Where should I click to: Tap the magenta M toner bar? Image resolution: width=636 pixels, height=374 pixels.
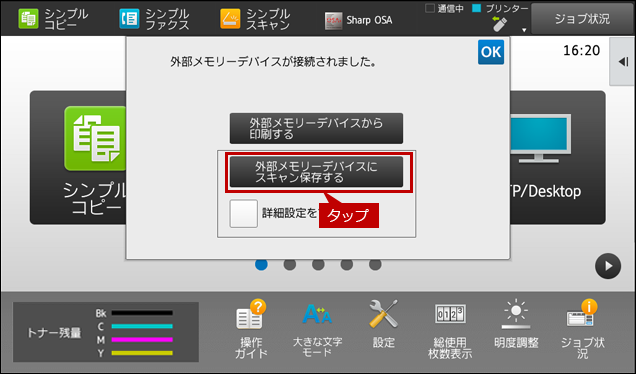142,340
